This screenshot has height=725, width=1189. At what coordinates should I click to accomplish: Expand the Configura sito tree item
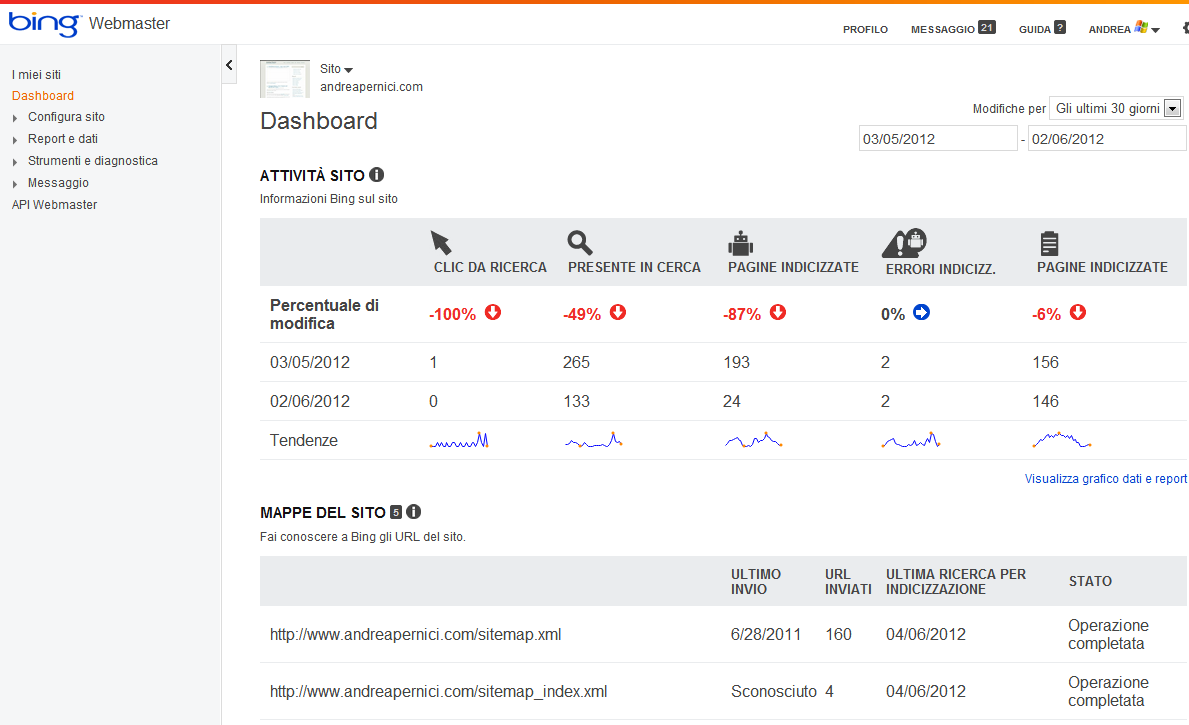click(16, 118)
